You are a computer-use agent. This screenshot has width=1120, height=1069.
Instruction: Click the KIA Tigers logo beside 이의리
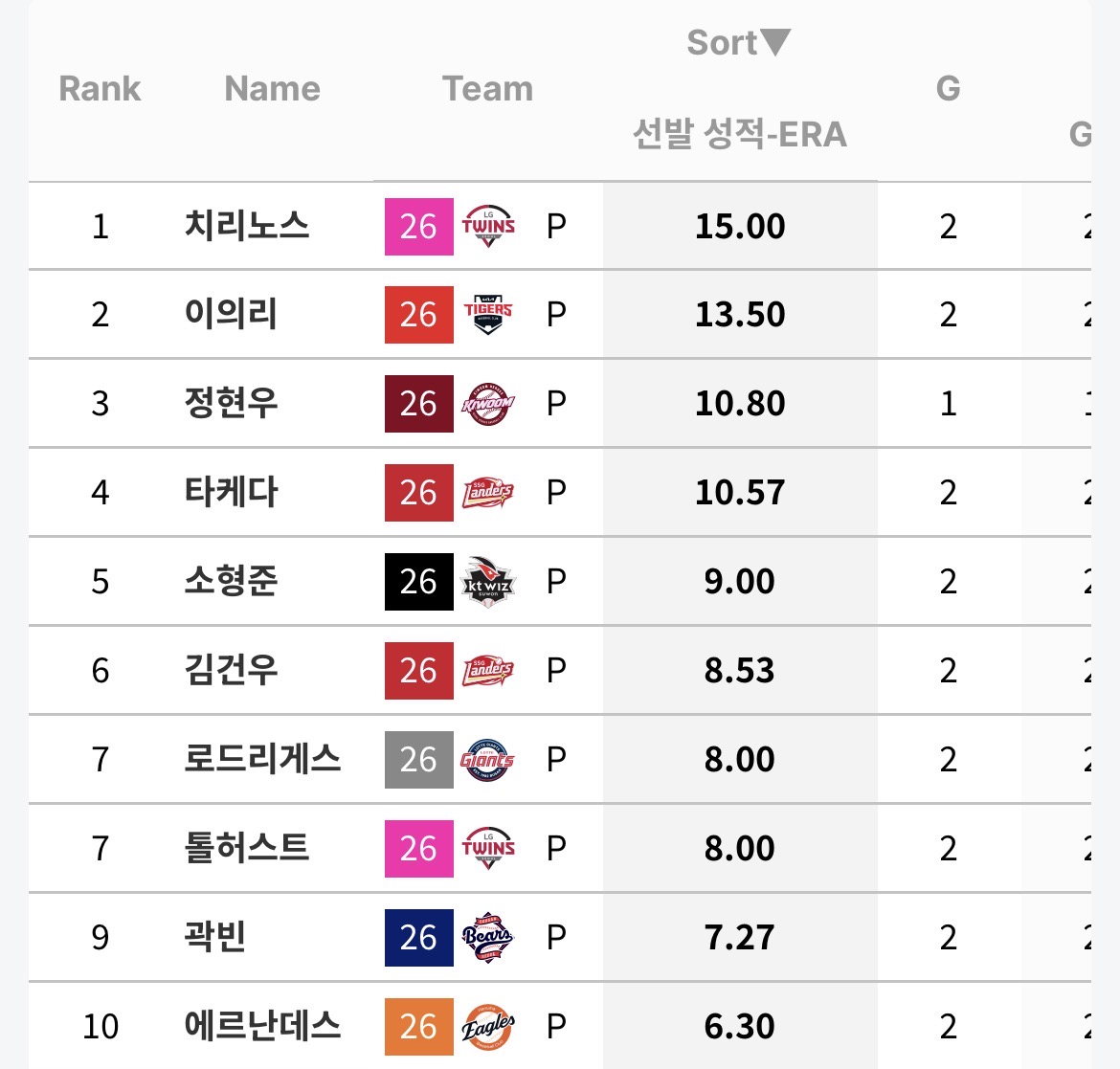pyautogui.click(x=488, y=315)
